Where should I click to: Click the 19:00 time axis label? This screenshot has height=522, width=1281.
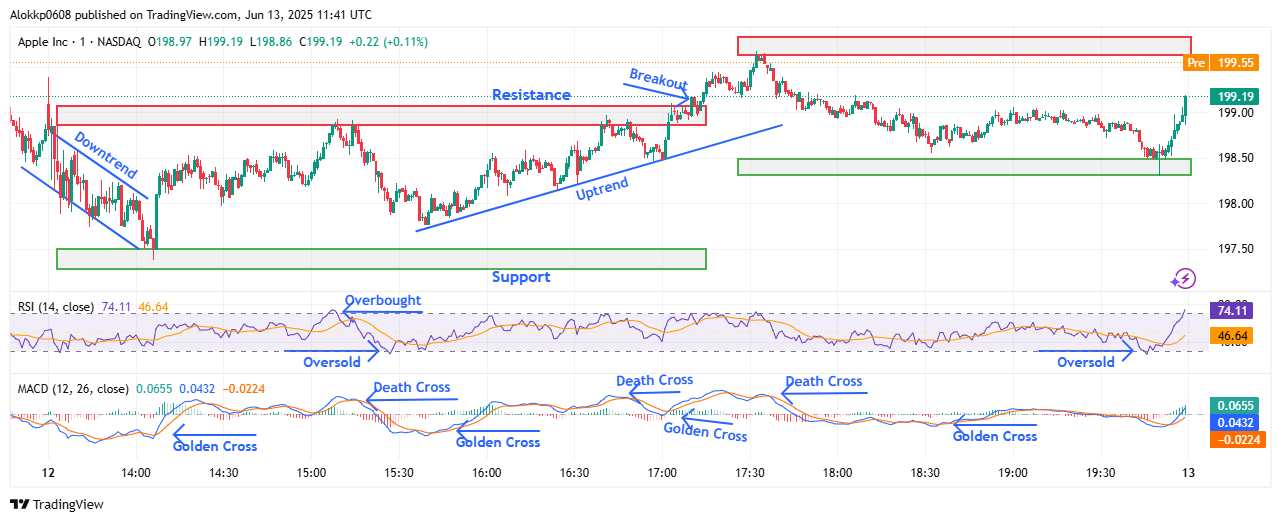[x=1013, y=472]
